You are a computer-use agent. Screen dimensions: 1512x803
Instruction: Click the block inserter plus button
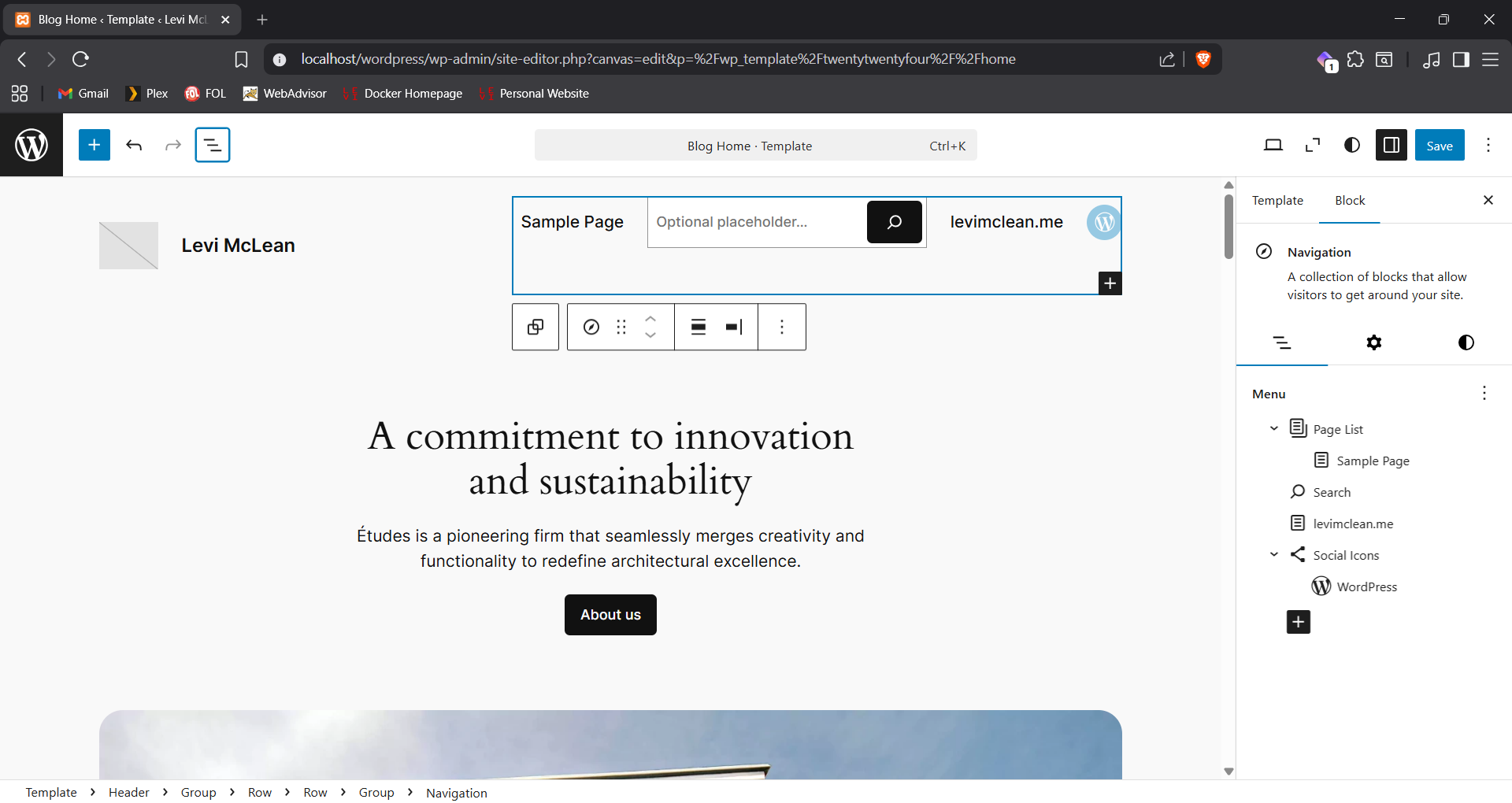(94, 145)
